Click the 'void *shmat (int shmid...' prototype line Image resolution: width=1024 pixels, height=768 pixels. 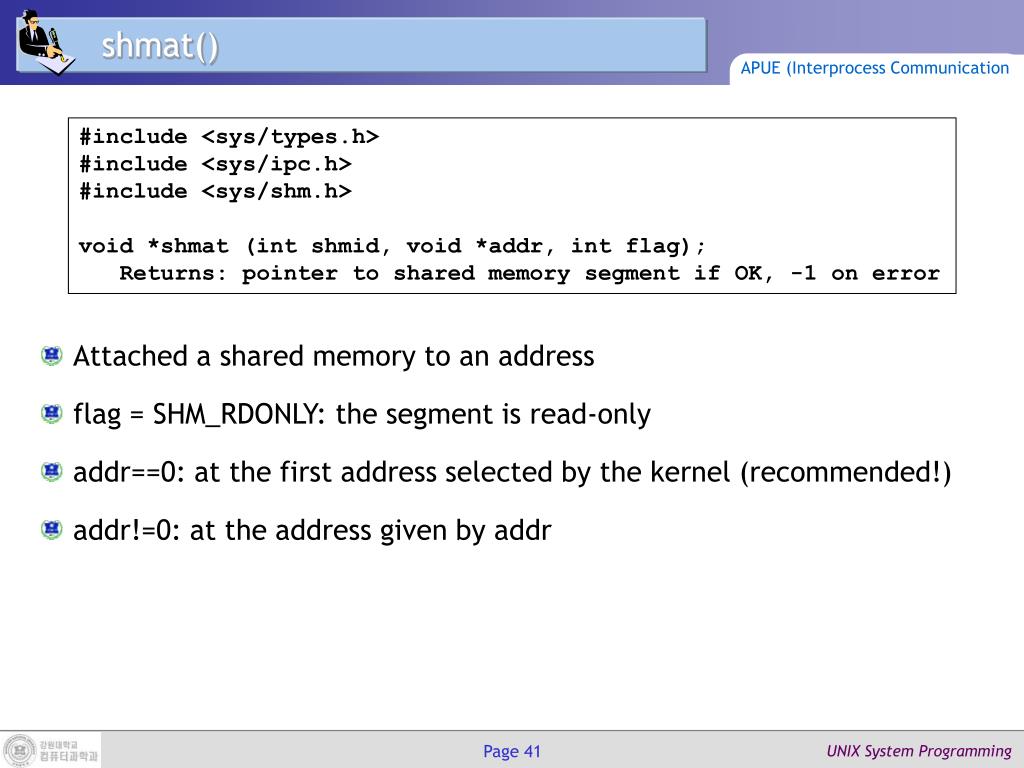pyautogui.click(x=392, y=246)
